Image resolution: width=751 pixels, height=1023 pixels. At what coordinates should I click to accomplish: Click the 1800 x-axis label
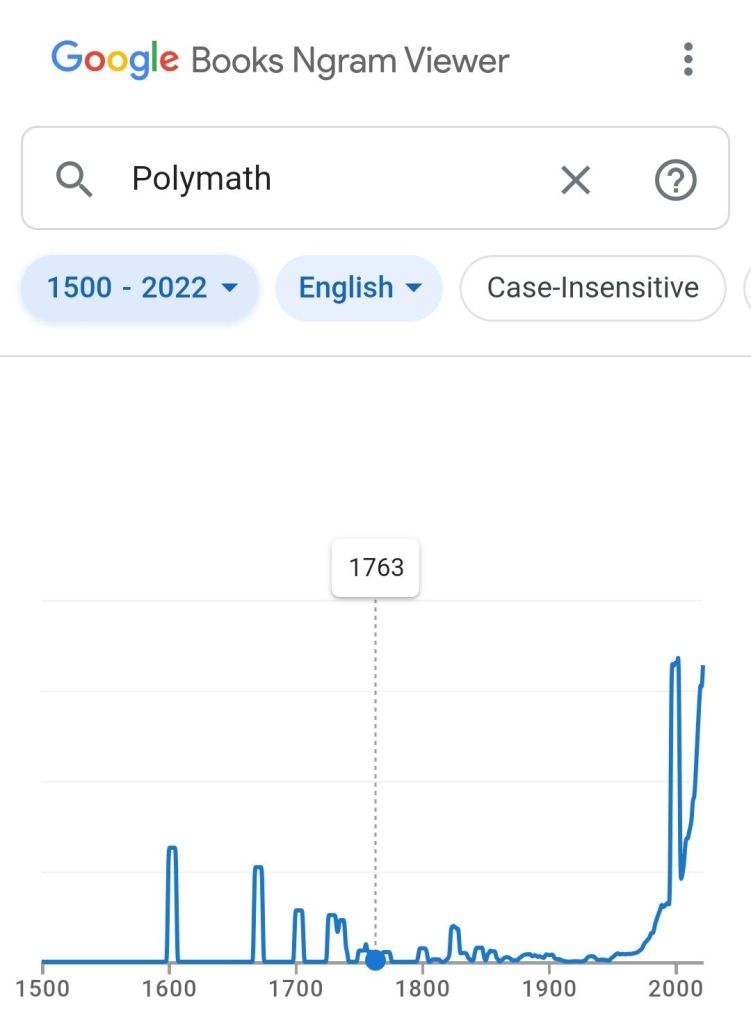point(422,989)
